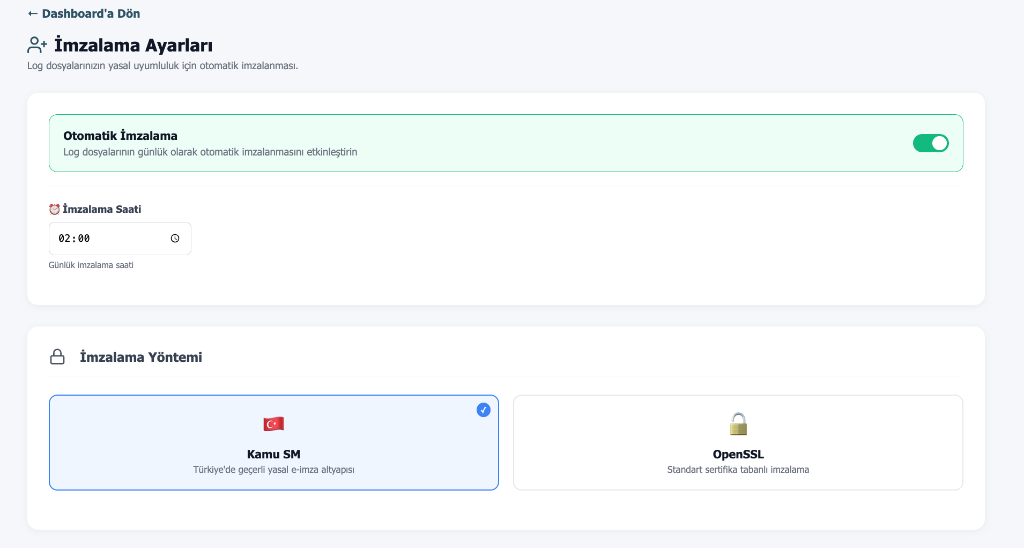Select the hour value in the time field
This screenshot has height=548, width=1024.
(65, 239)
